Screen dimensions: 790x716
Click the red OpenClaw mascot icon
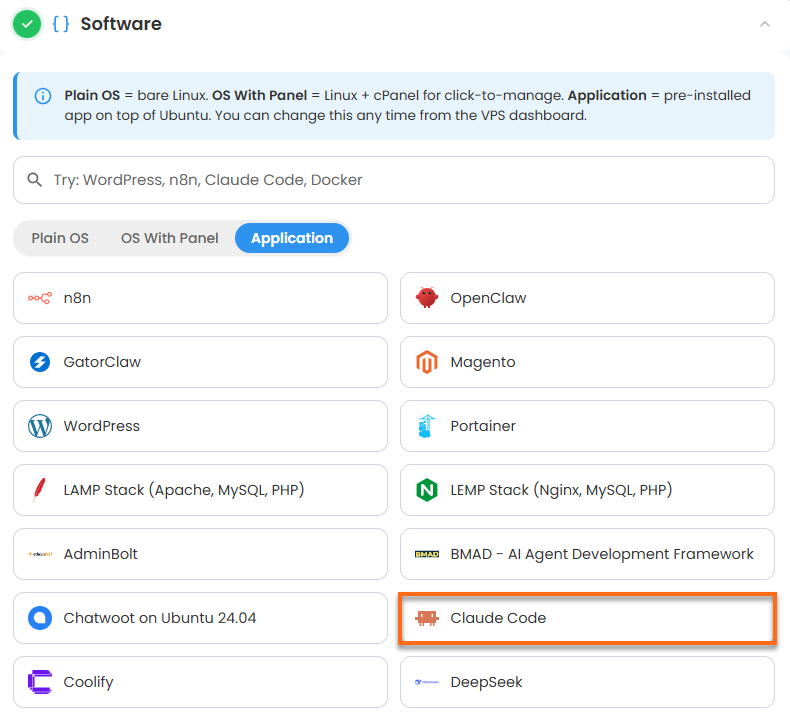427,298
